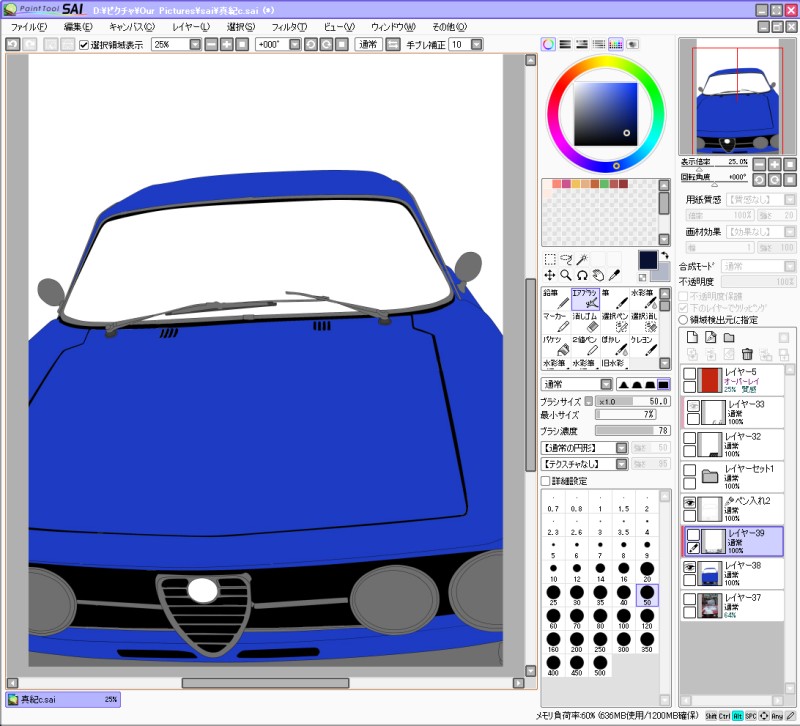This screenshot has width=800, height=726.
Task: Open the 手ブレ補正 stabilizer dropdown
Action: click(477, 45)
